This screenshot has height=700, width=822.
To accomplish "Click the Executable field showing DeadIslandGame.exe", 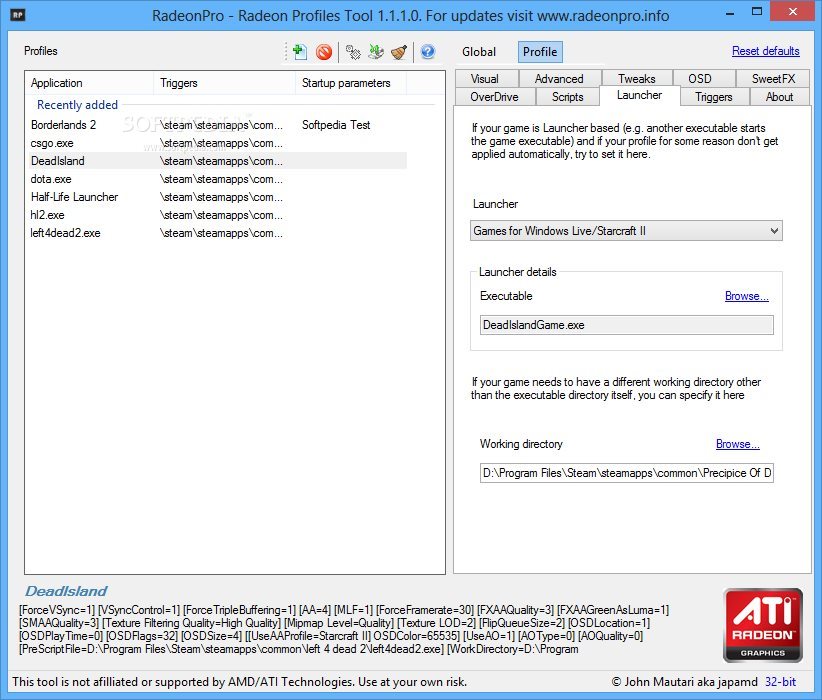I will (x=626, y=325).
